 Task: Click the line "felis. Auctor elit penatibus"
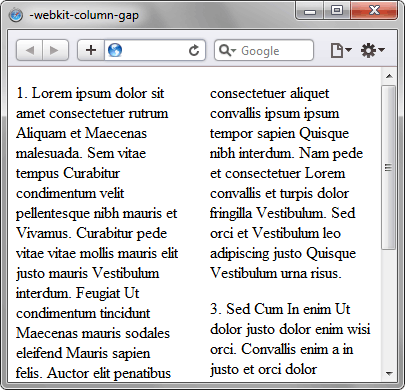pos(93,373)
